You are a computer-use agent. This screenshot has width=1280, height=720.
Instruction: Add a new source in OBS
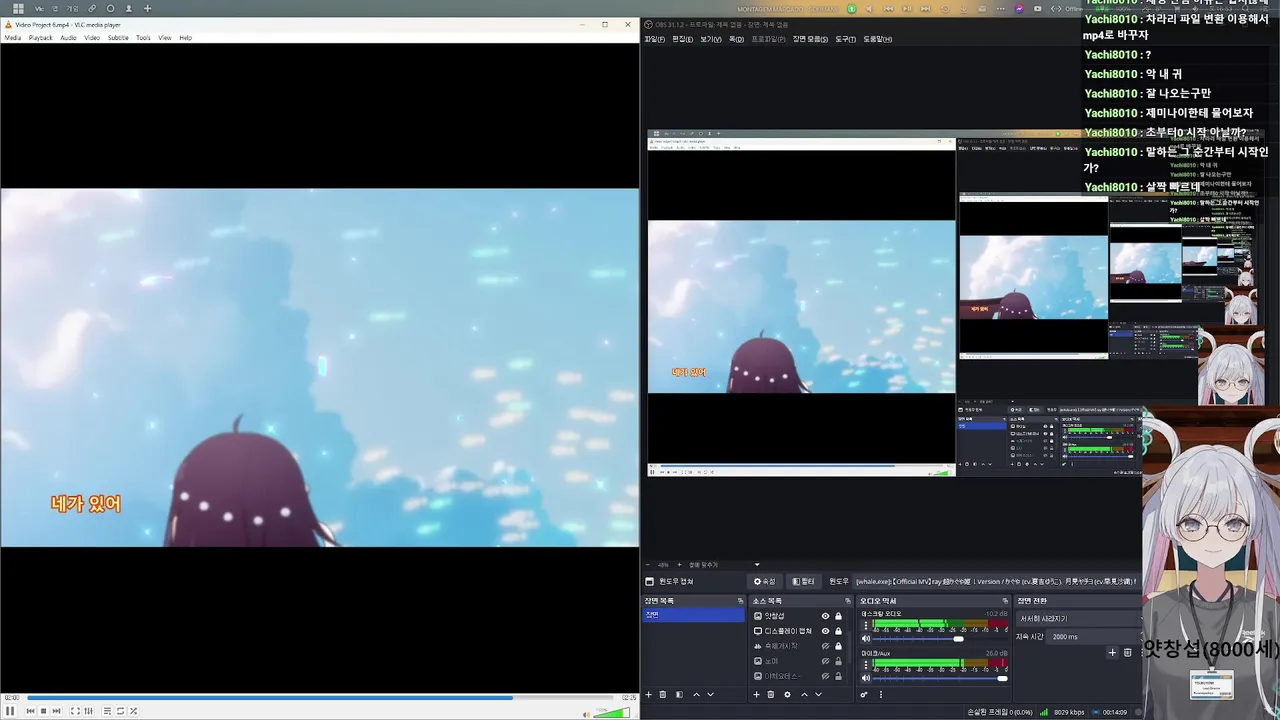point(756,695)
